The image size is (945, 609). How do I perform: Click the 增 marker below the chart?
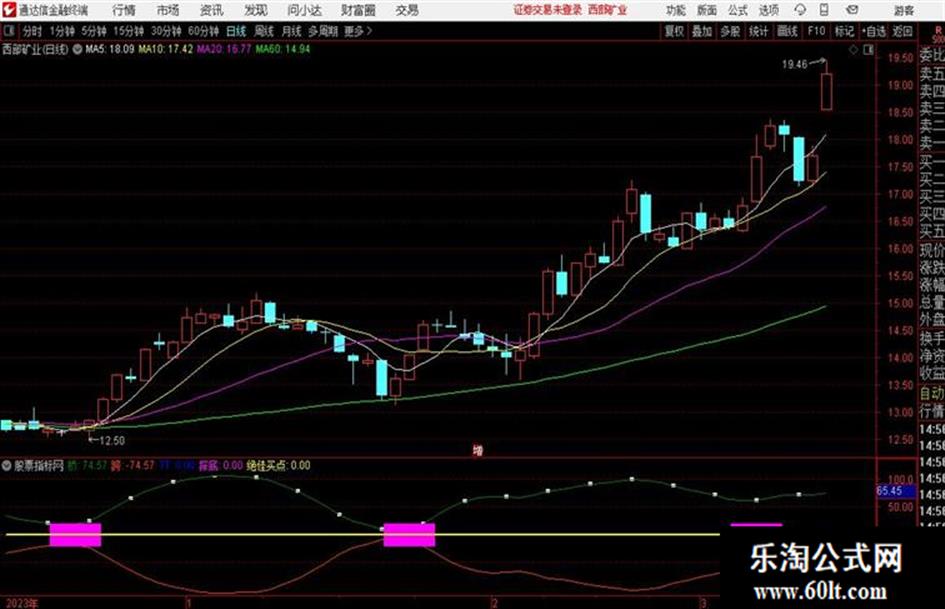pyautogui.click(x=478, y=450)
